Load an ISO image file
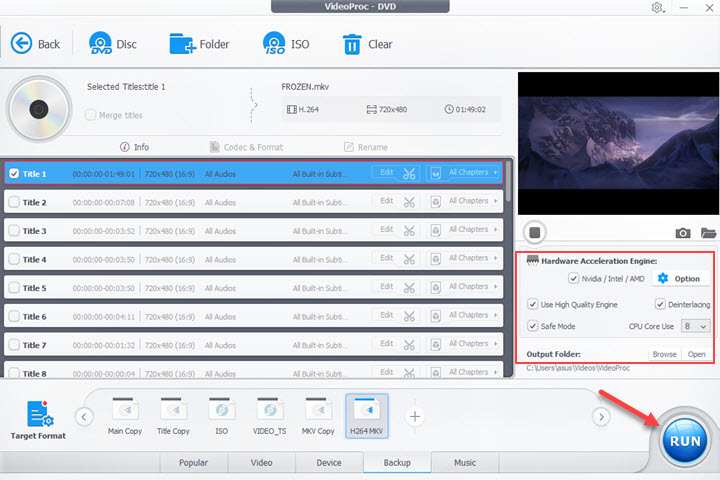720x480 pixels. [275, 44]
